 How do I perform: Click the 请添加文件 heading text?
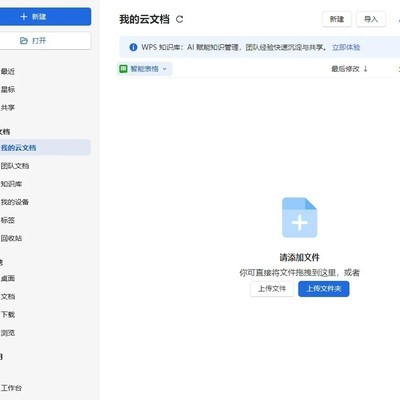(299, 257)
